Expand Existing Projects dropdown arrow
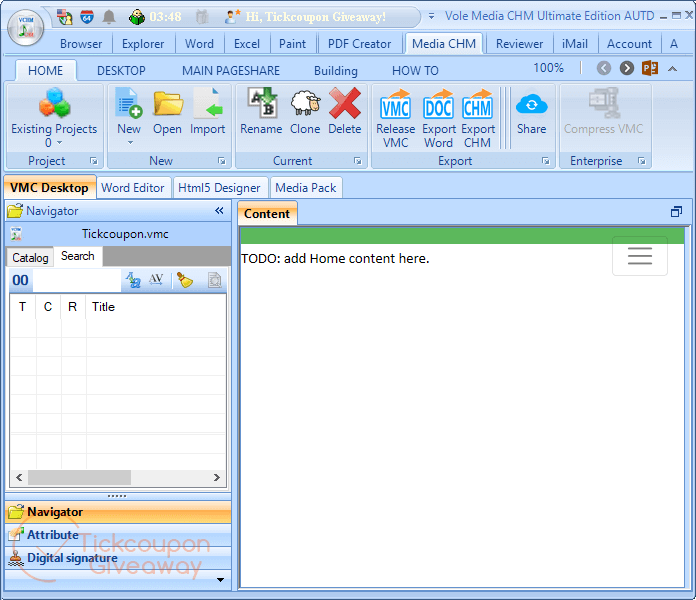 tap(59, 143)
